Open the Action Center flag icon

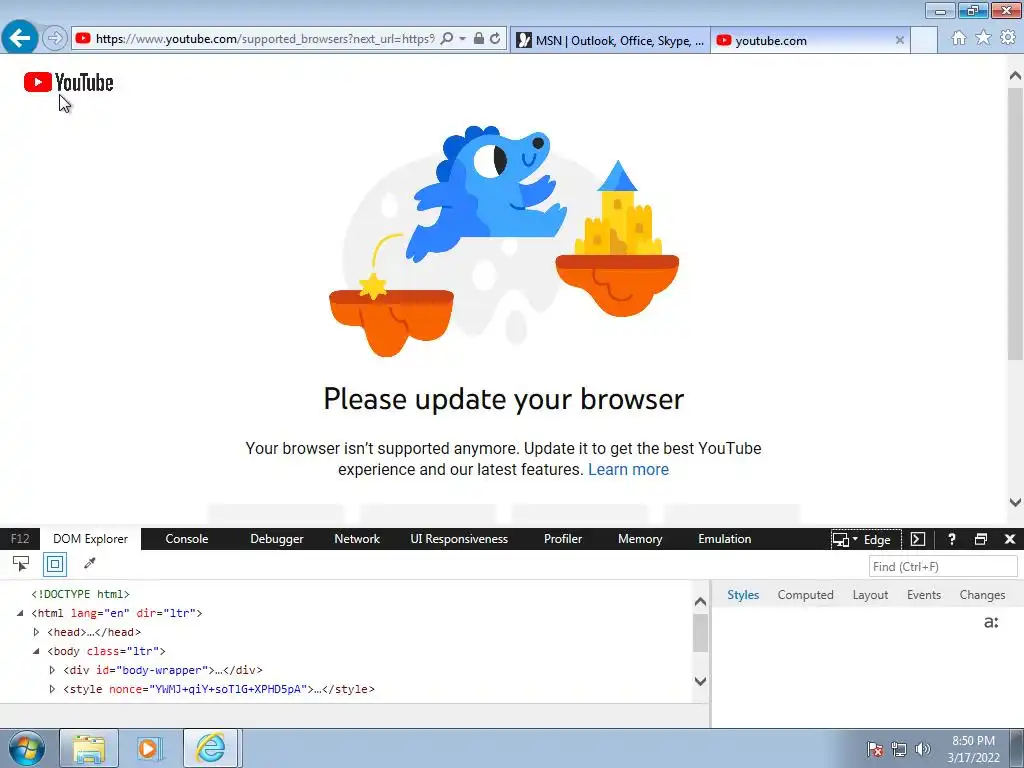pos(875,749)
